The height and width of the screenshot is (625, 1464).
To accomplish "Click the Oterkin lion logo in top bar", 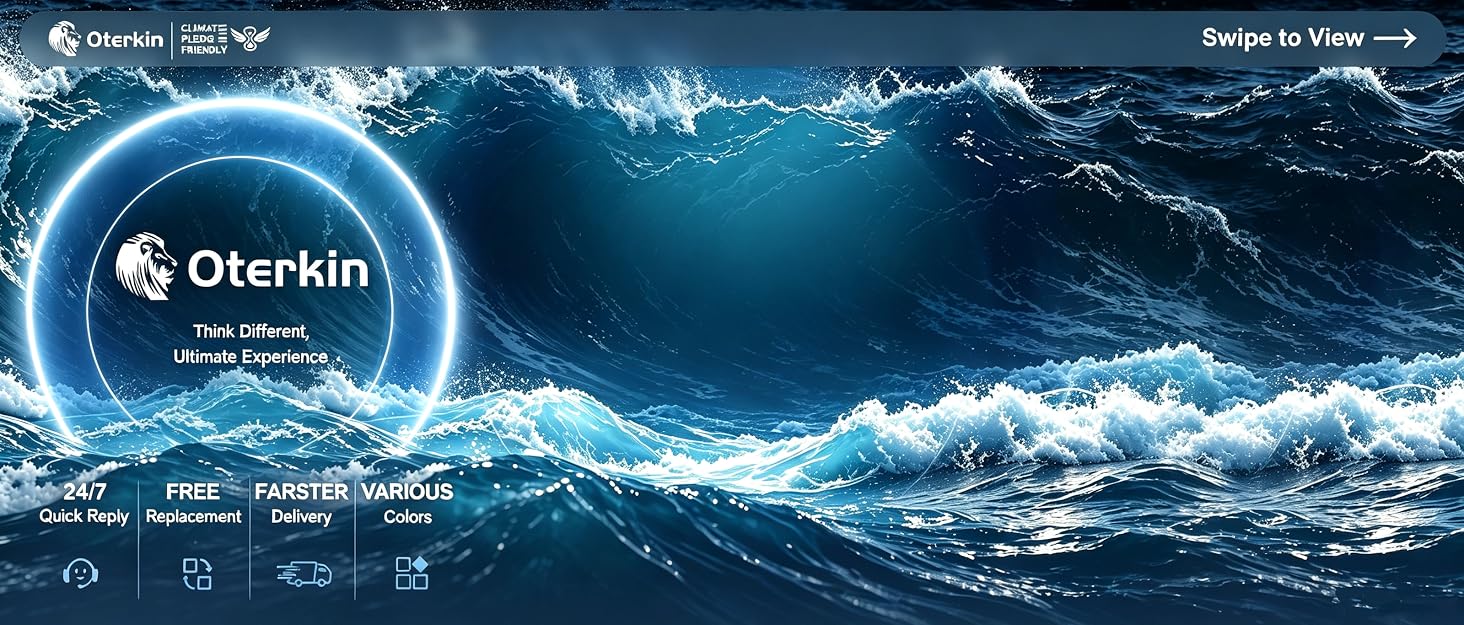I will point(64,39).
